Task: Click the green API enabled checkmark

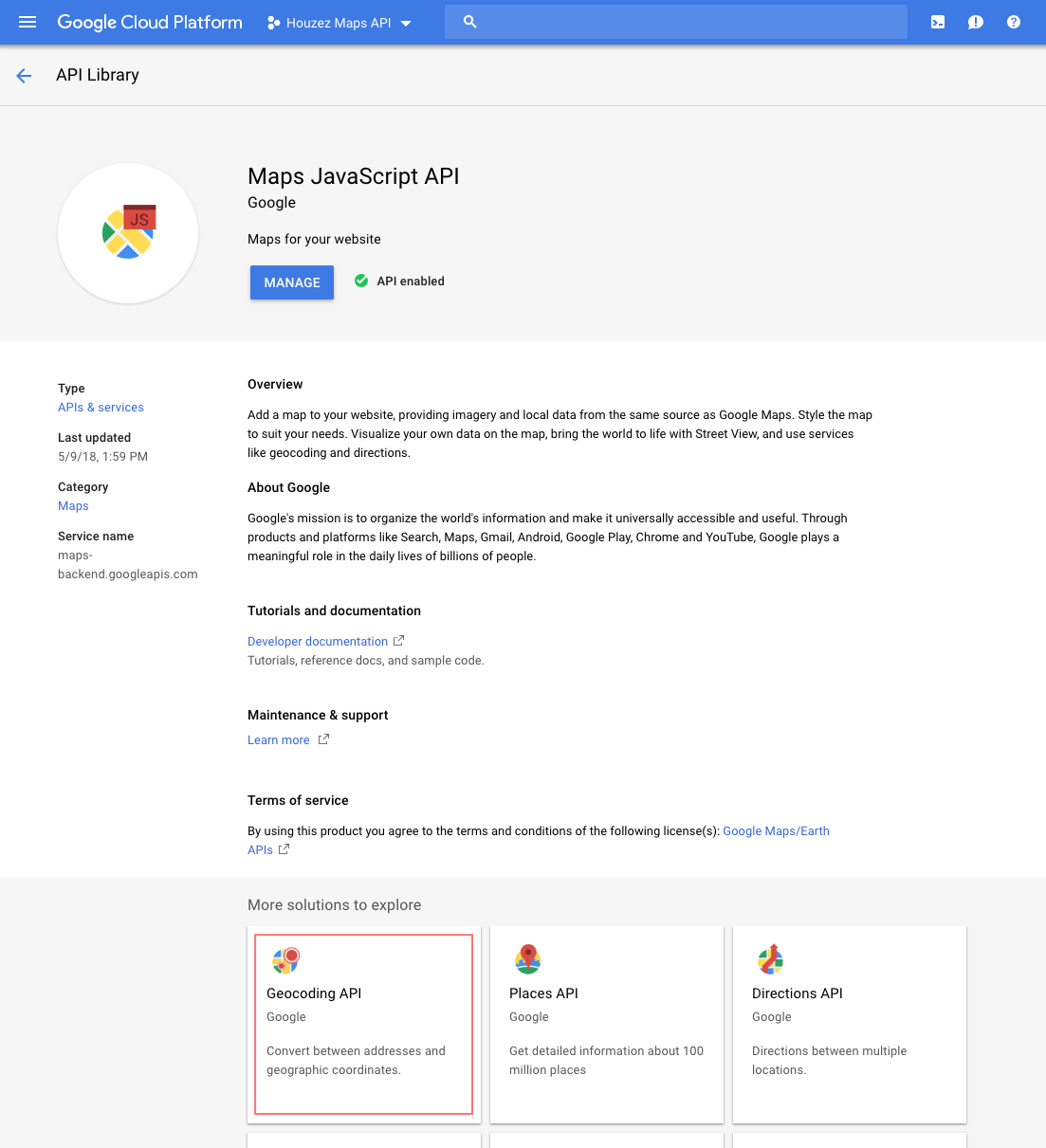Action: tap(361, 281)
